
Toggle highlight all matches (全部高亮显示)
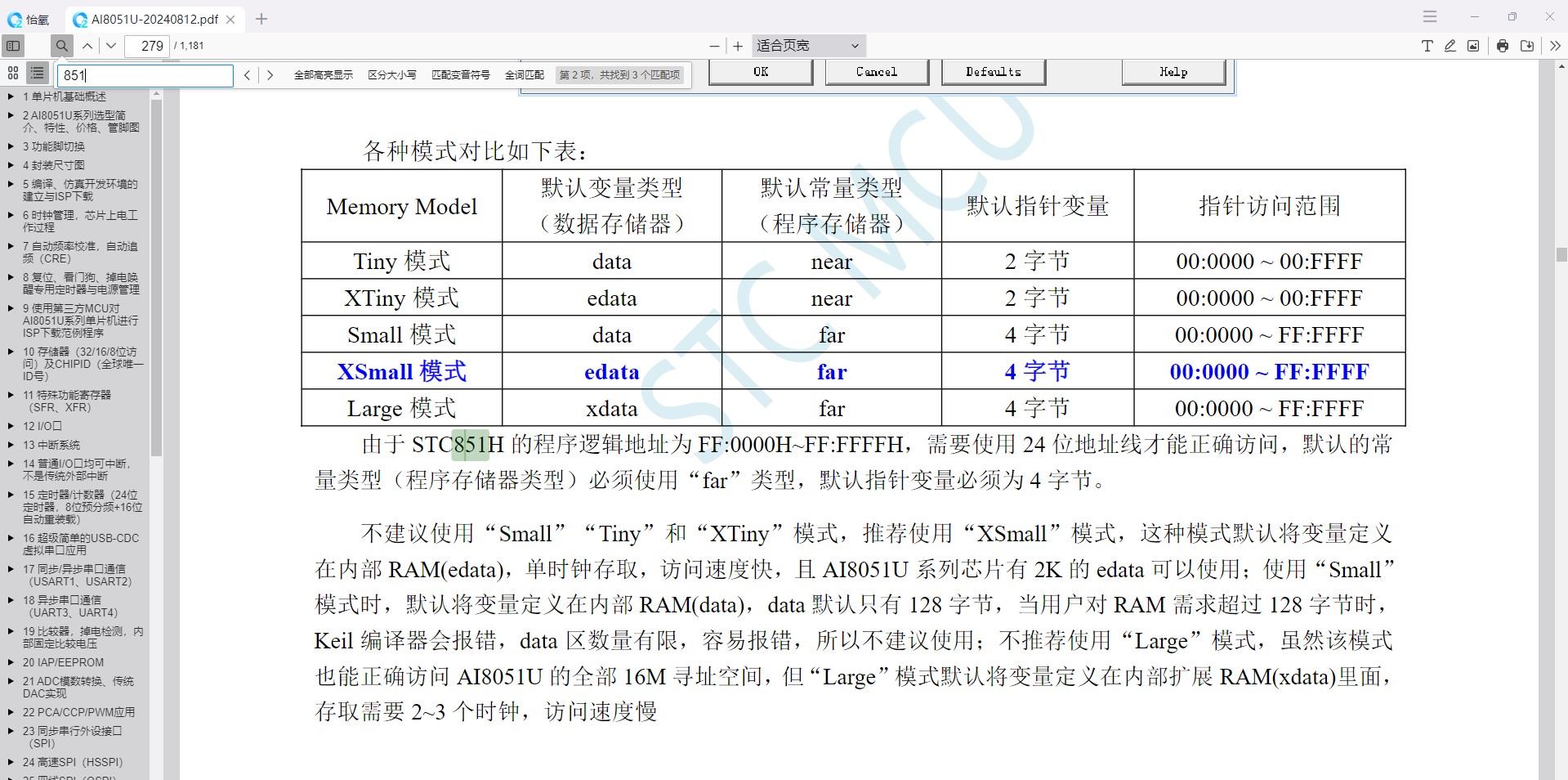pyautogui.click(x=324, y=75)
